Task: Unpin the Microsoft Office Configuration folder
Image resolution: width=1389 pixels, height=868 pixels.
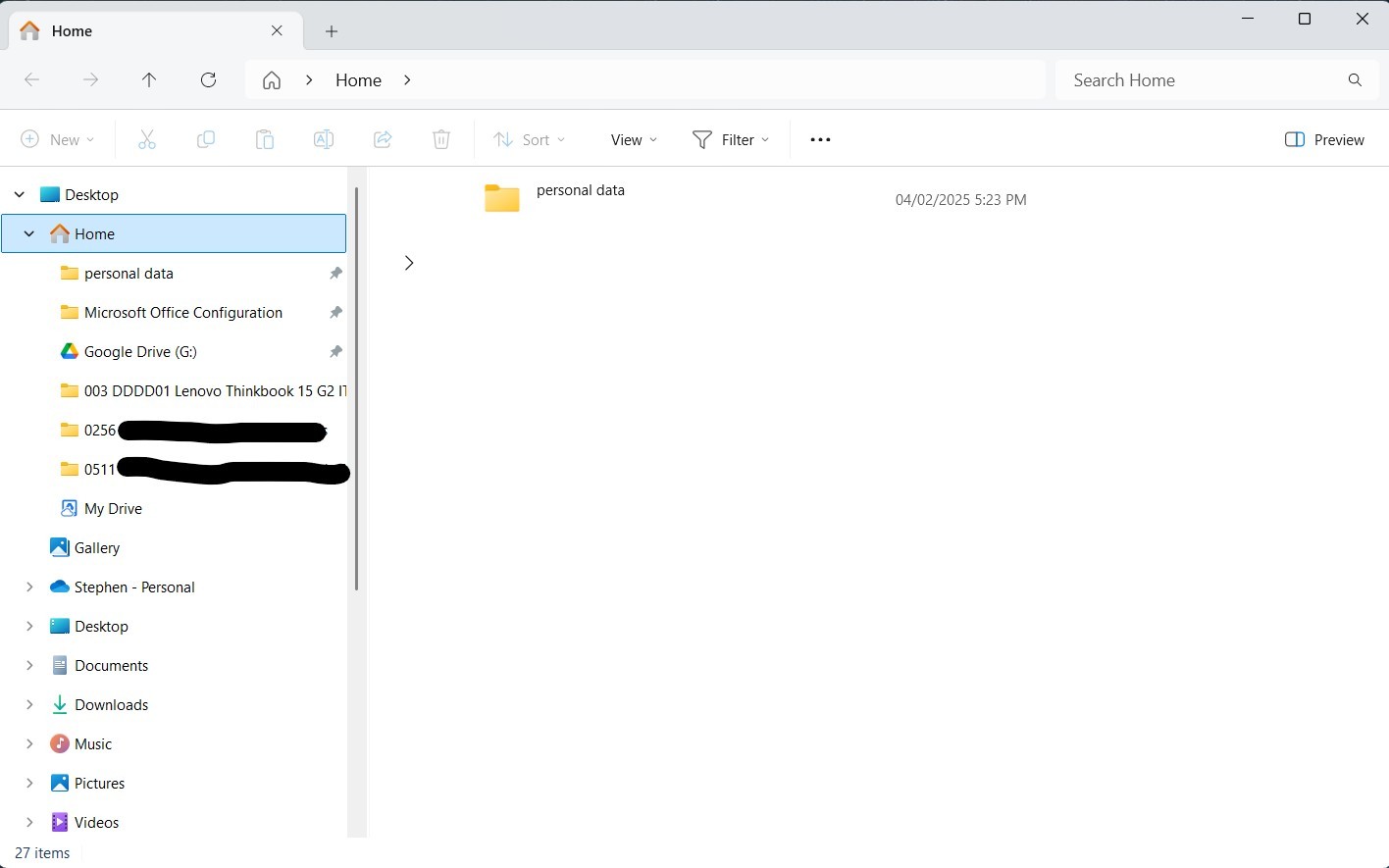Action: pyautogui.click(x=335, y=312)
